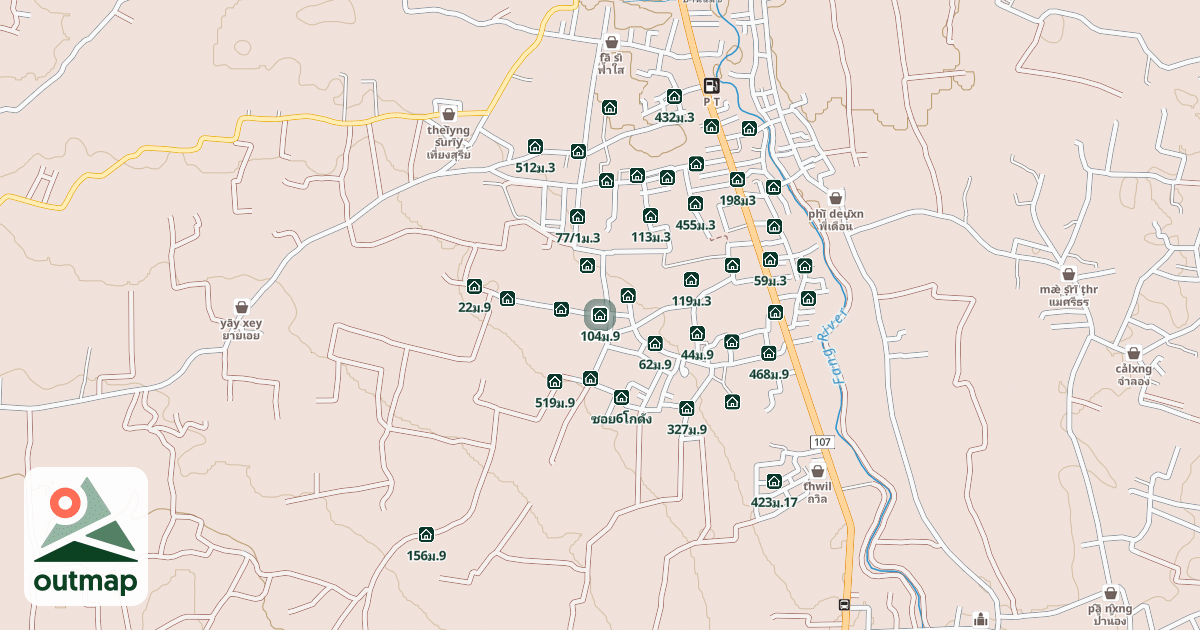Screen dimensions: 1200x630
Task: Open the house marker labeled 119ม.3
Action: coord(691,279)
